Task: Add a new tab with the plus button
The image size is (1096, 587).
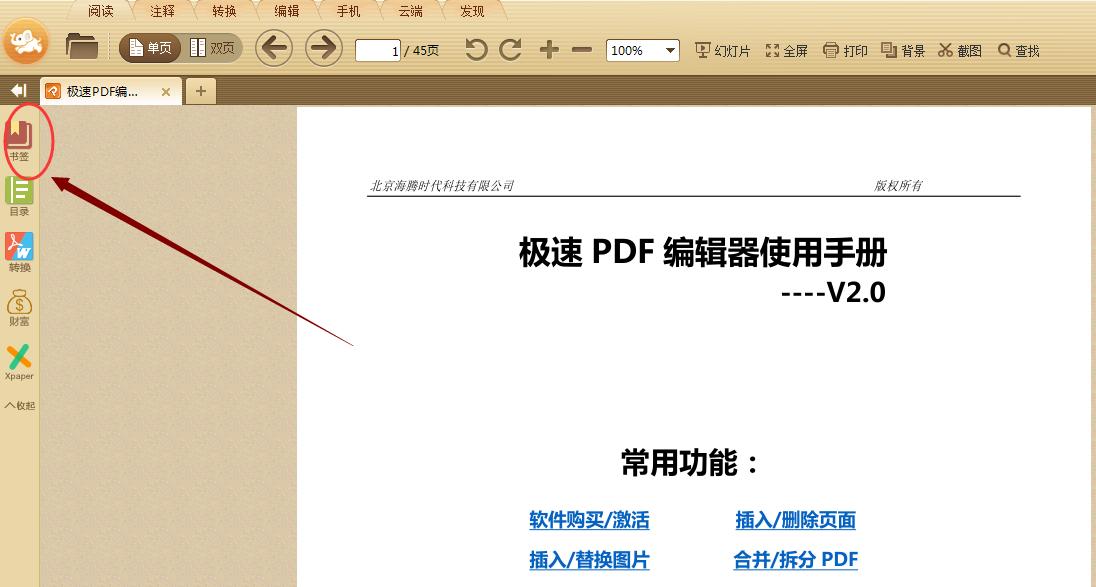Action: [x=201, y=92]
